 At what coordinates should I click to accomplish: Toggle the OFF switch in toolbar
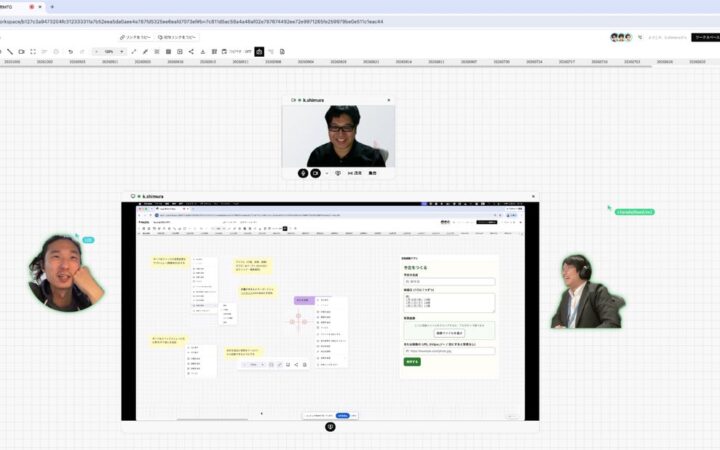pyautogui.click(x=248, y=52)
